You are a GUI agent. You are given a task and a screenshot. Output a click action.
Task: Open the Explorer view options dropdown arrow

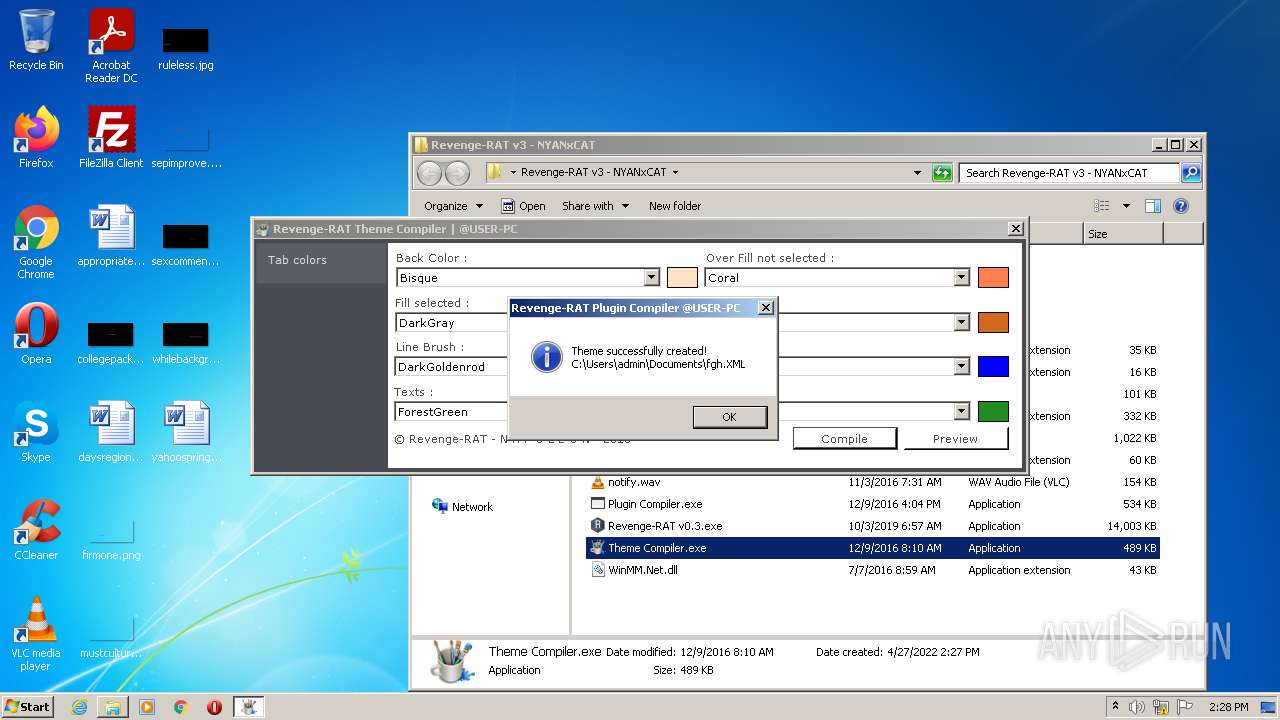pyautogui.click(x=1126, y=206)
